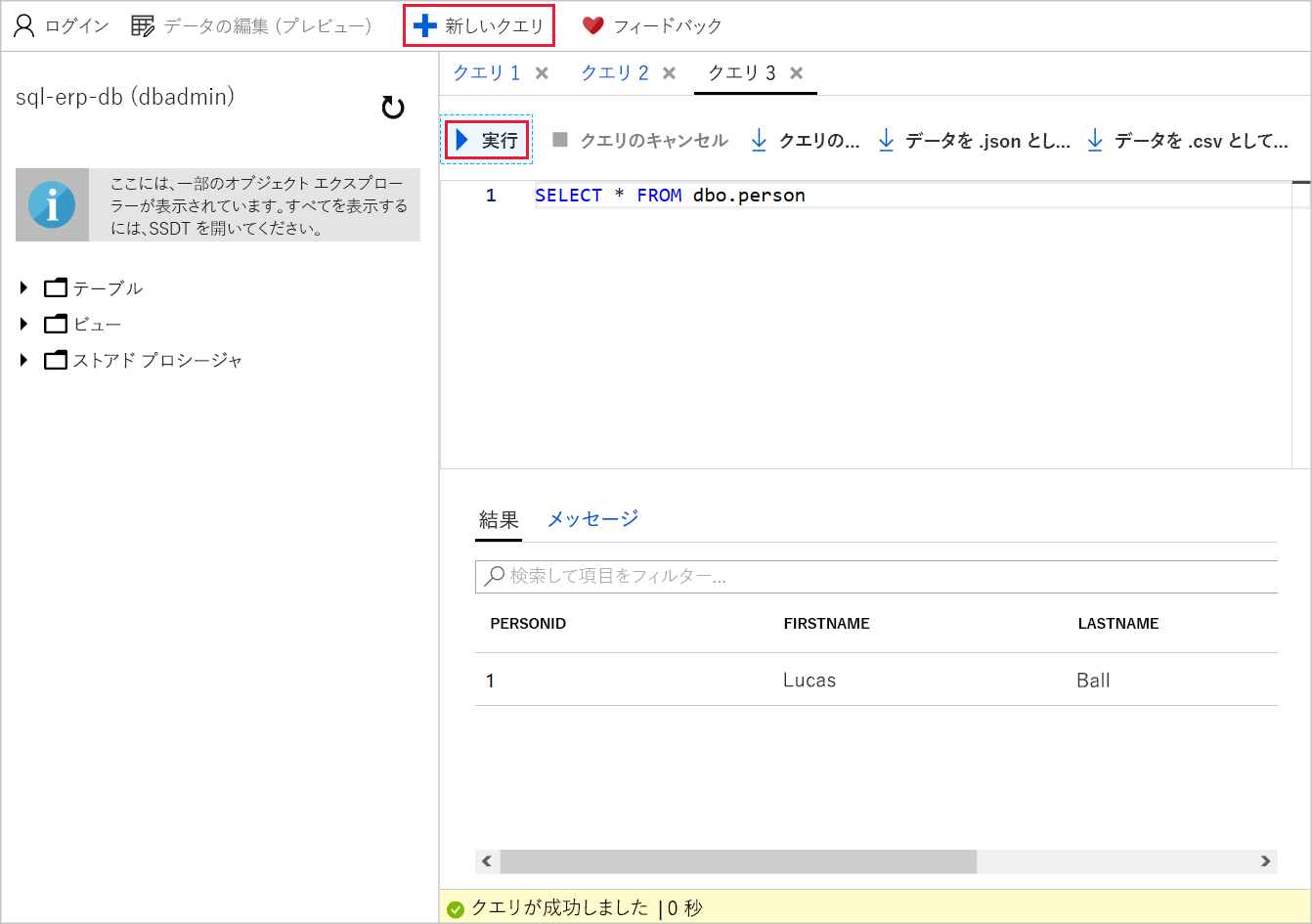Click the ログイン user icon

point(24,25)
